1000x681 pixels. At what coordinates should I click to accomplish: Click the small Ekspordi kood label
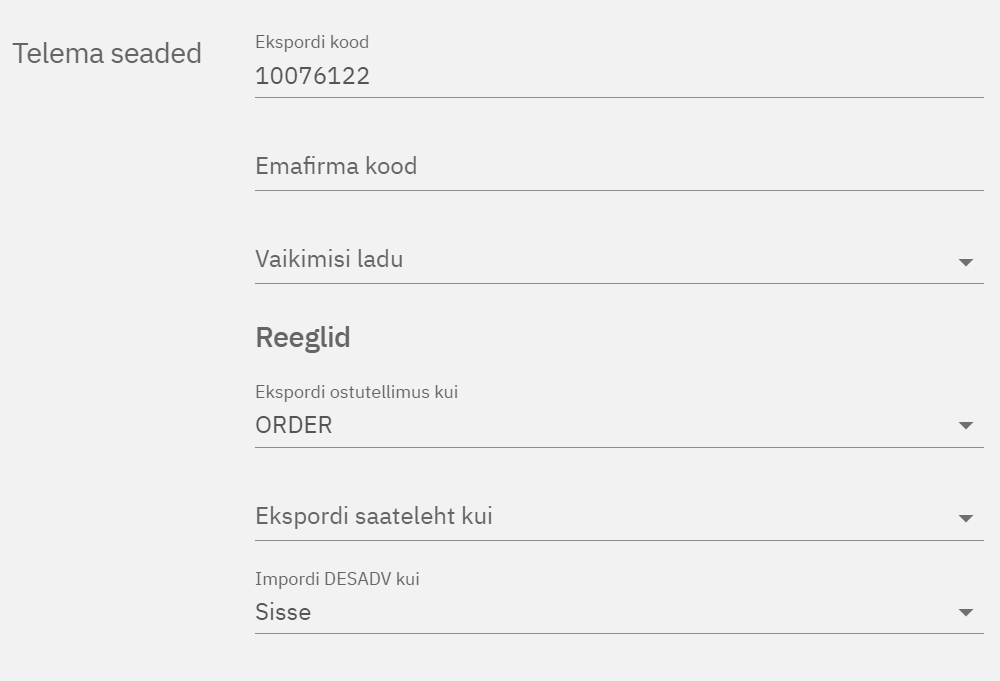[312, 42]
